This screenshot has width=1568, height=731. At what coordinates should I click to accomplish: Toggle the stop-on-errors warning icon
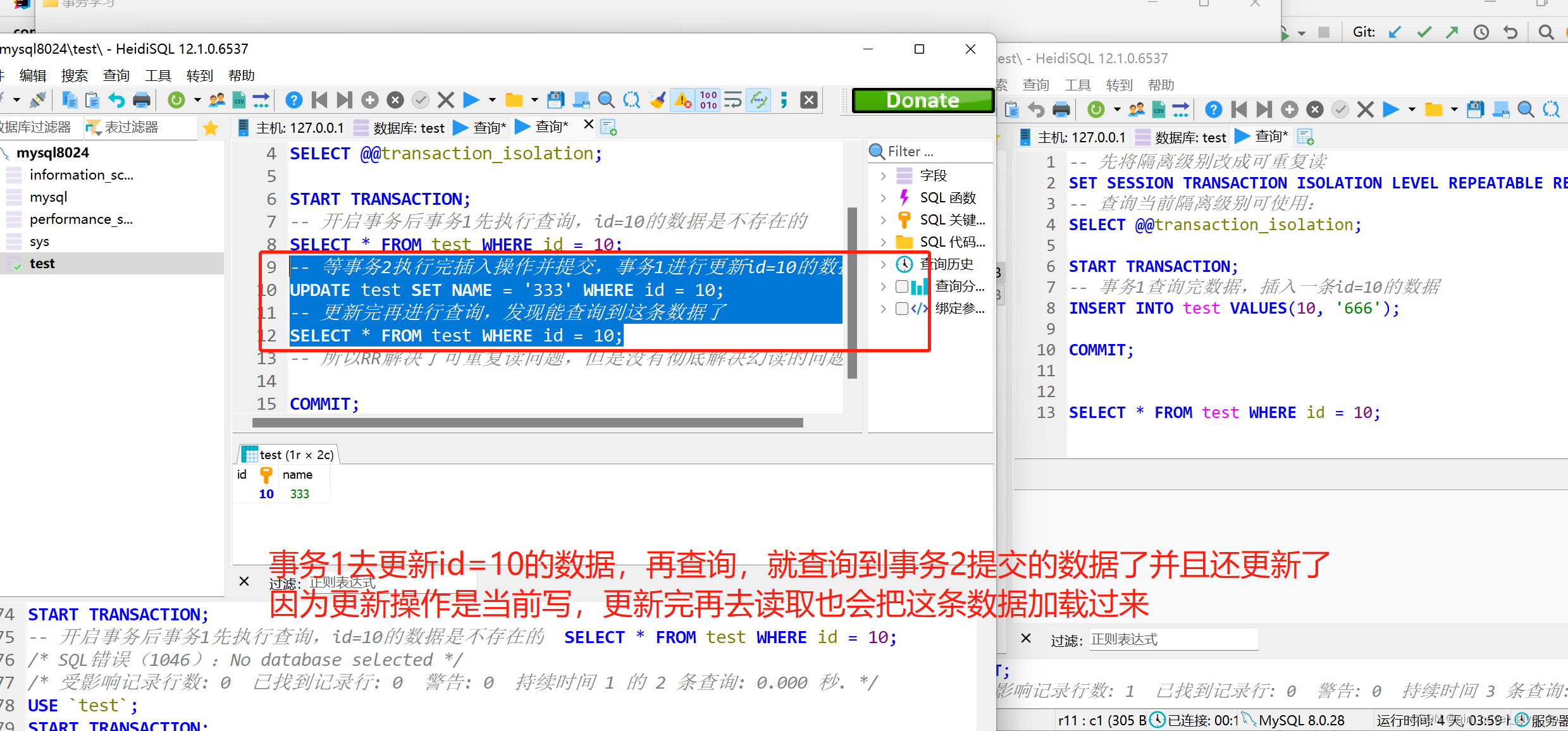click(x=683, y=100)
